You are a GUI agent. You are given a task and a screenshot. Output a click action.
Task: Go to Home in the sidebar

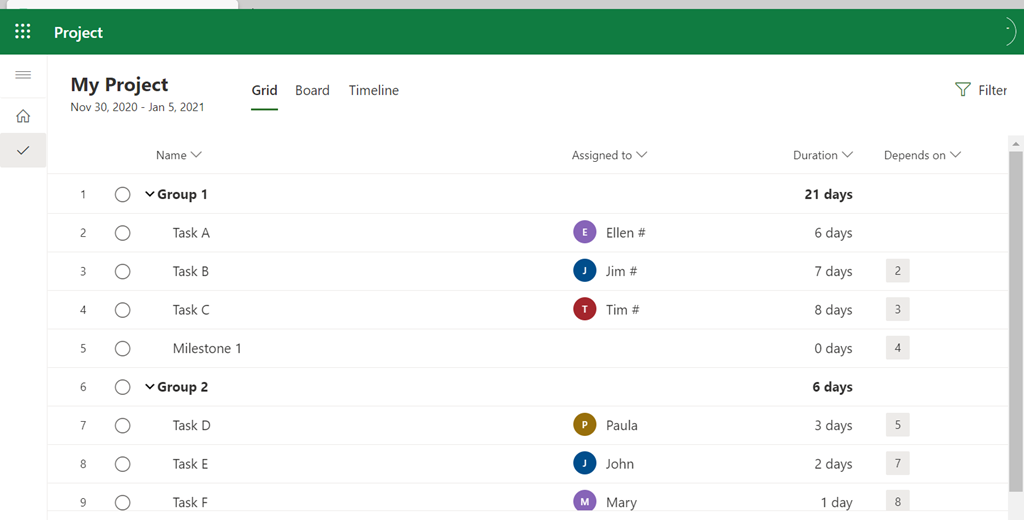[23, 116]
